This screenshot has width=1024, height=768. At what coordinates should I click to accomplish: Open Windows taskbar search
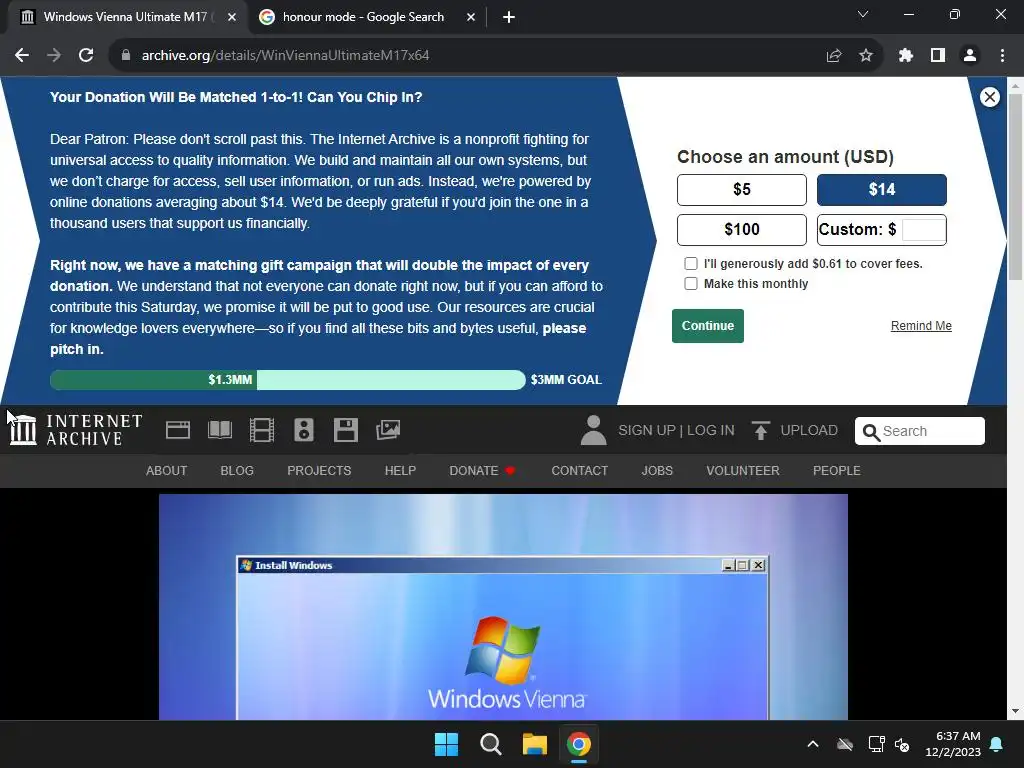pos(490,744)
